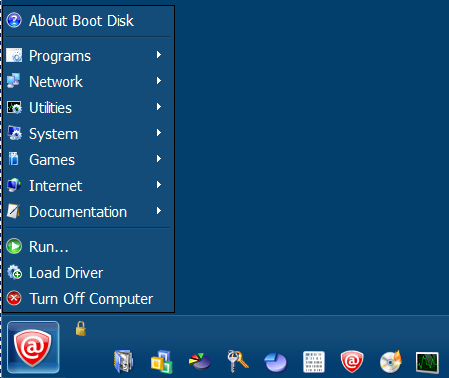Expand the Games submenu arrow

click(159, 159)
